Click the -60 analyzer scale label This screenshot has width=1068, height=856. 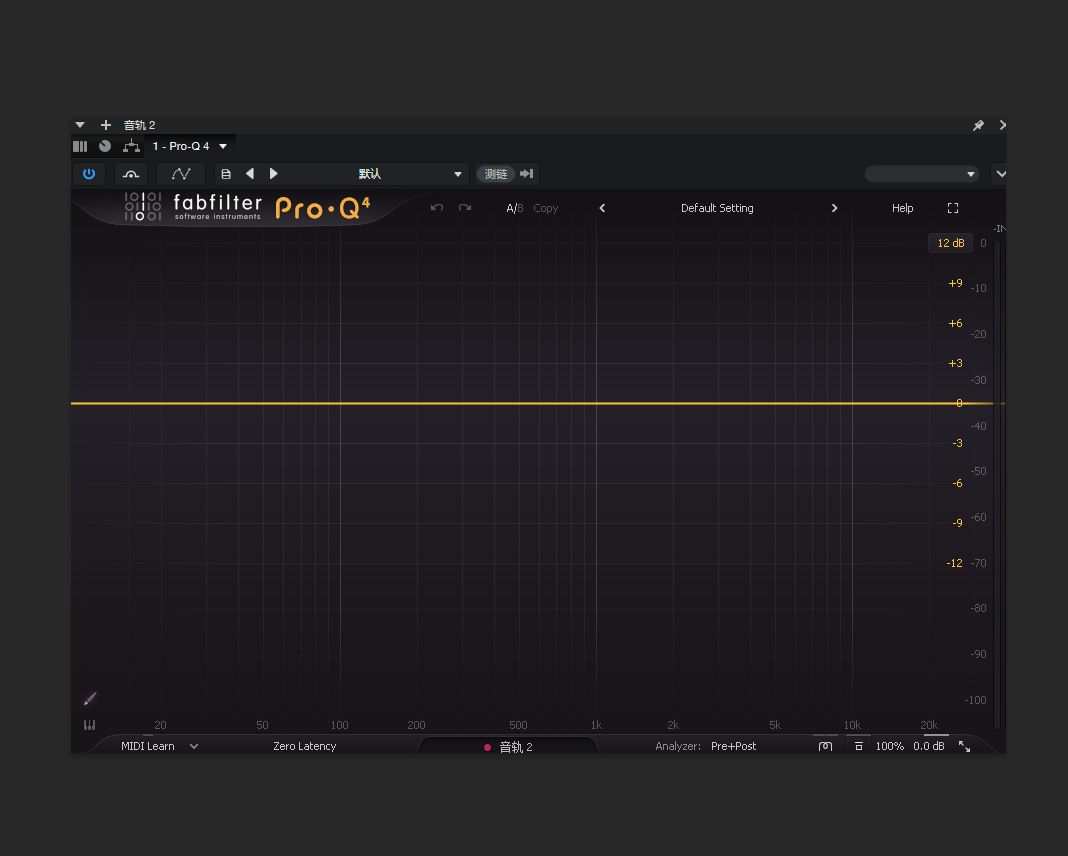click(x=978, y=518)
